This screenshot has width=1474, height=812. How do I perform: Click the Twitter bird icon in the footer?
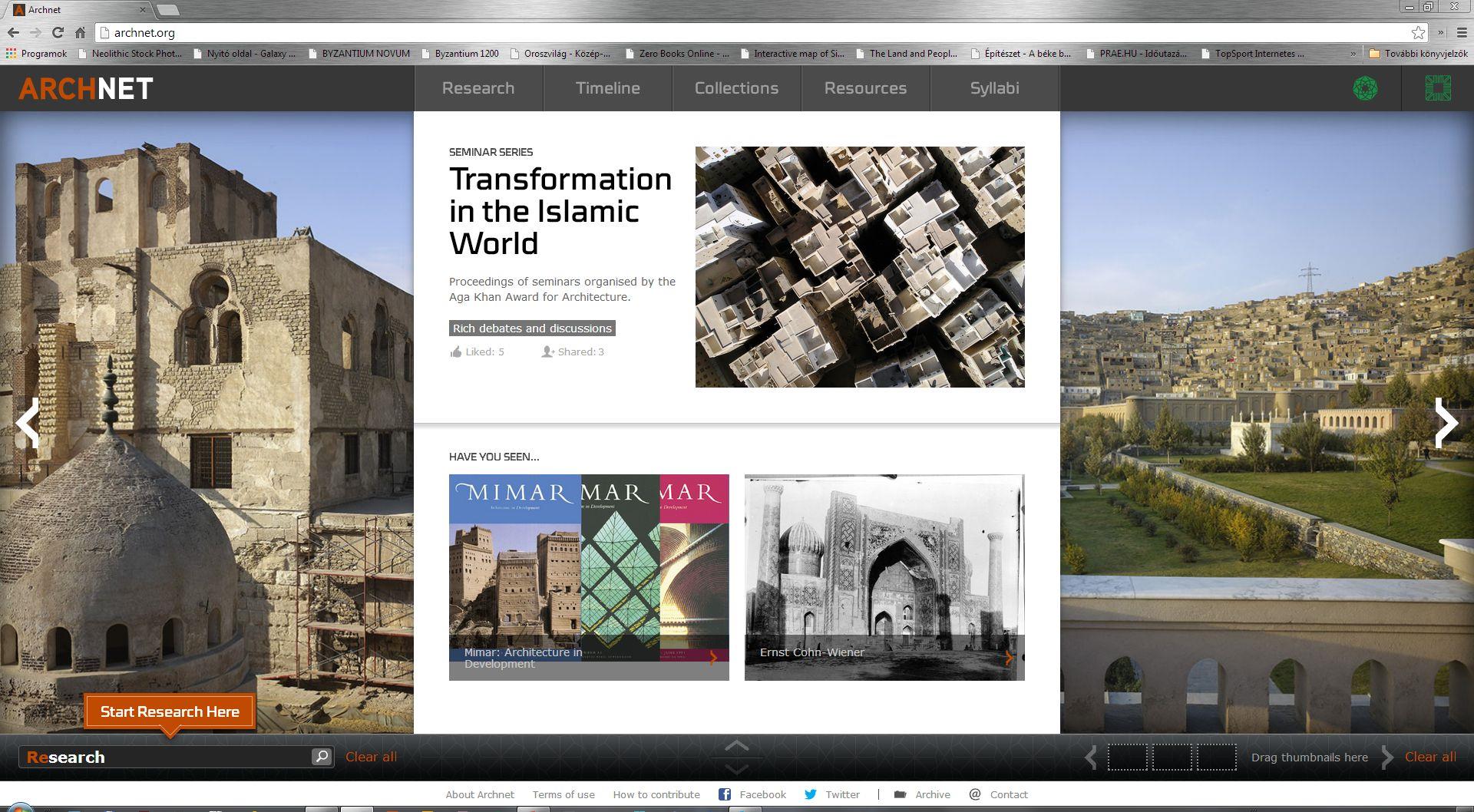click(x=810, y=794)
